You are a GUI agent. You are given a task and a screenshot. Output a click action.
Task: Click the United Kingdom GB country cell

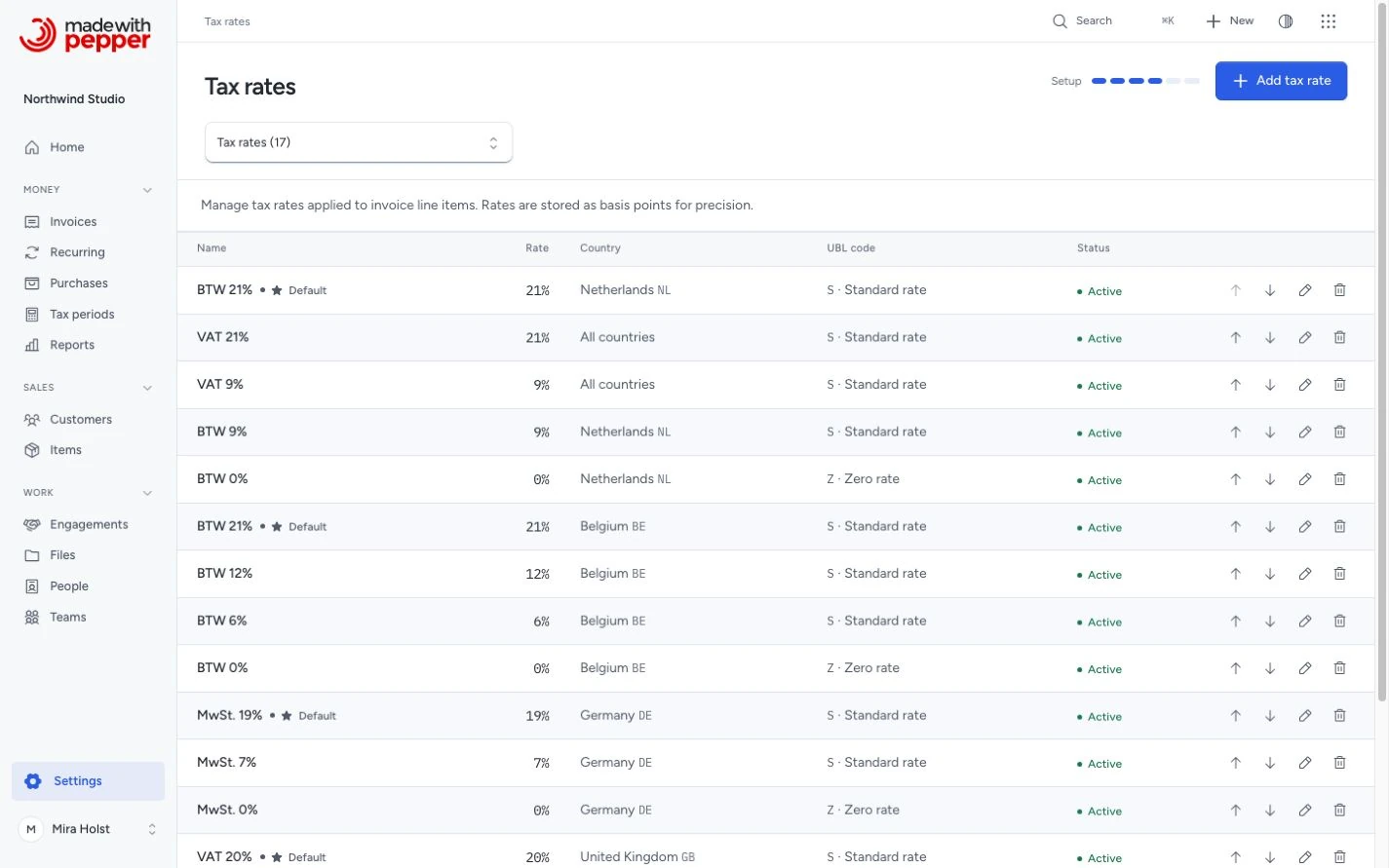coord(637,857)
